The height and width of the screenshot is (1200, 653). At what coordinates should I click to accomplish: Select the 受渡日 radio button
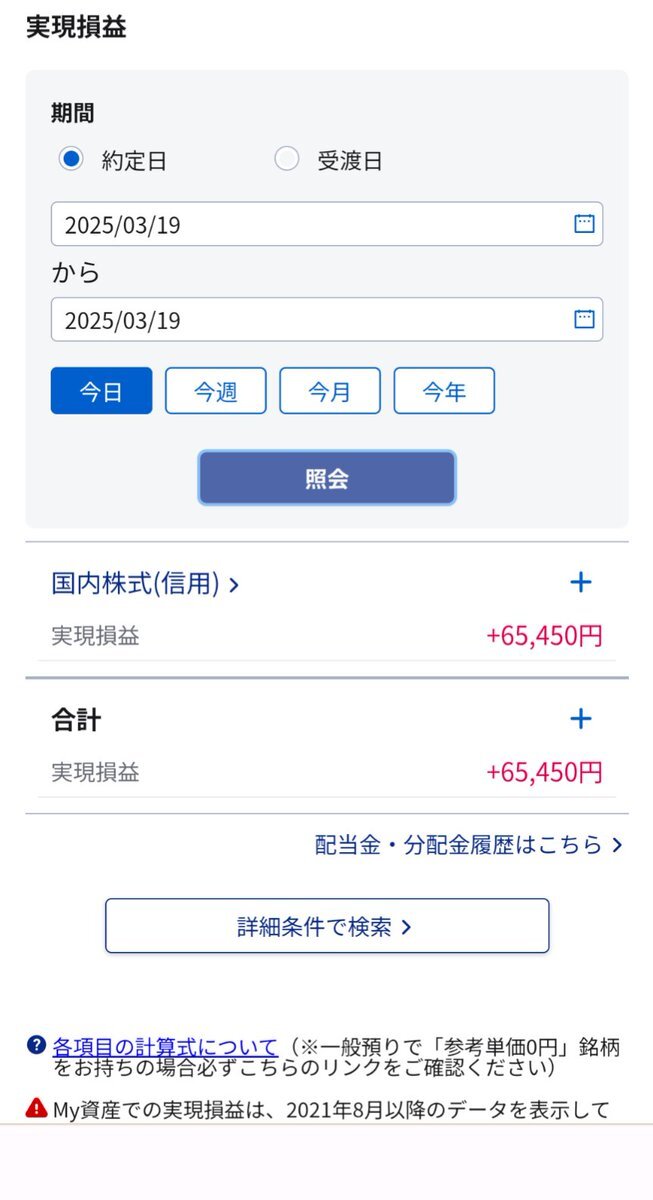pyautogui.click(x=287, y=158)
